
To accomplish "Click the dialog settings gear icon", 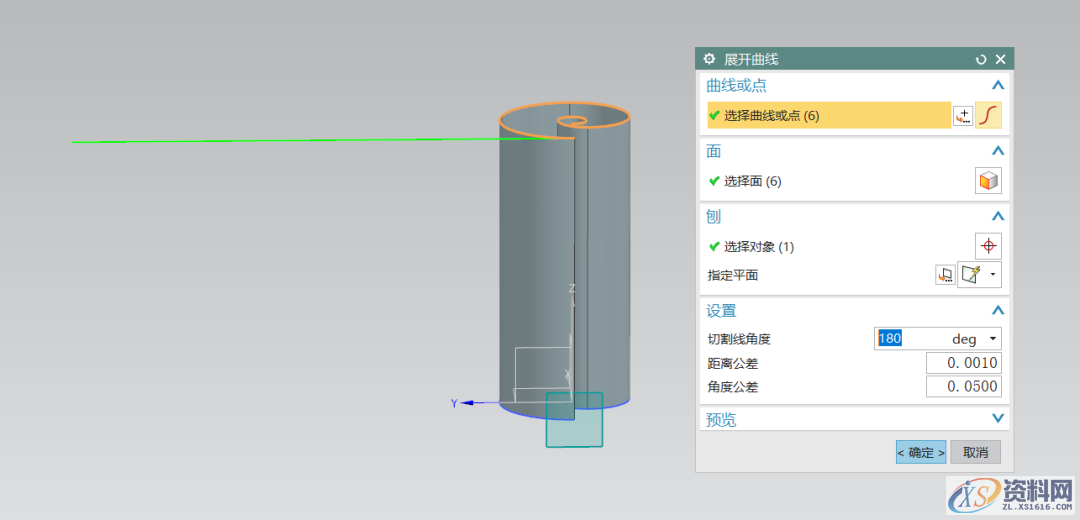I will [710, 60].
